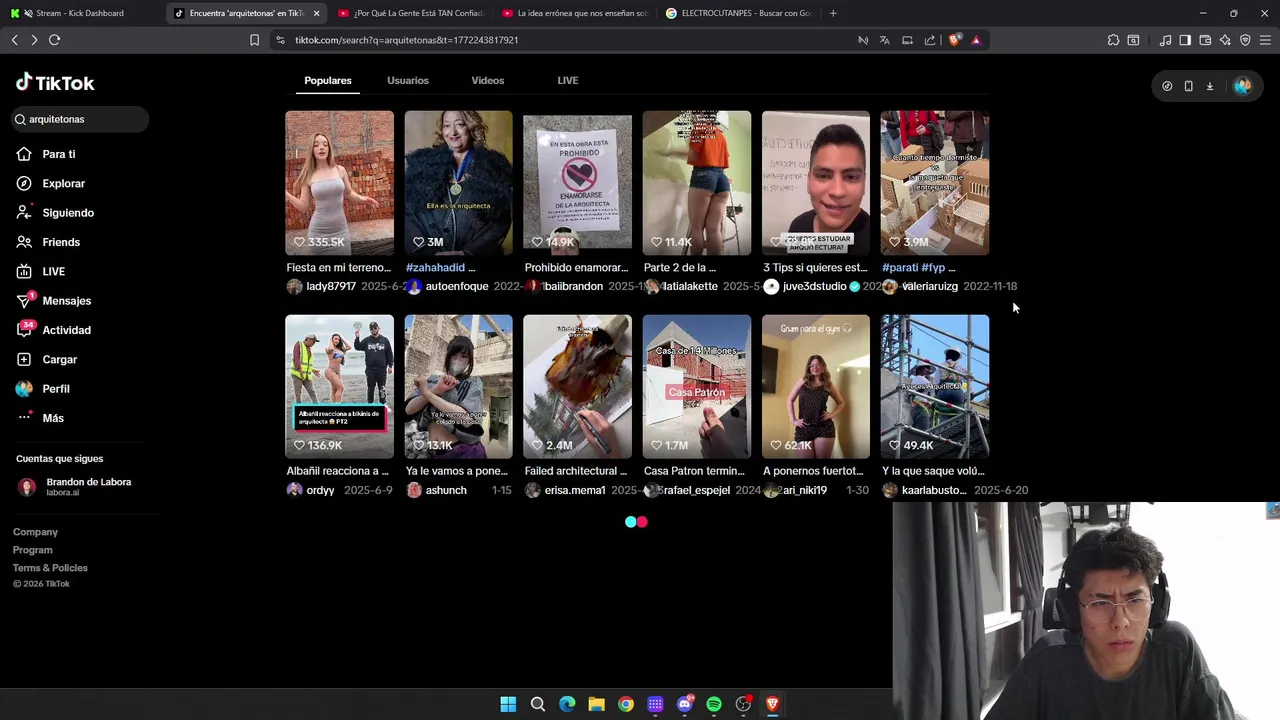Screen dimensions: 1280x720
Task: Open the Program footer link
Action: tap(32, 550)
